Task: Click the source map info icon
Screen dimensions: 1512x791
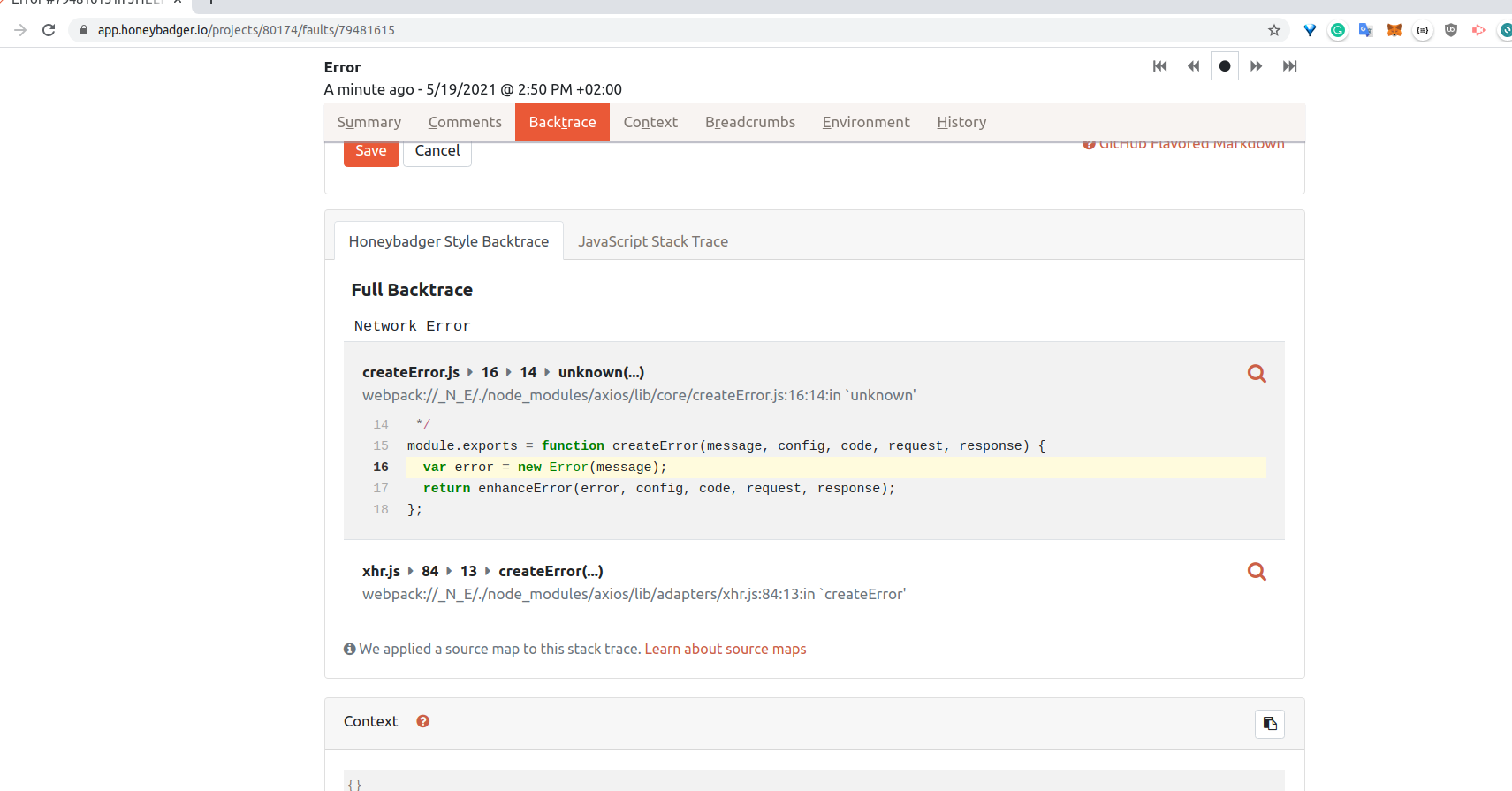Action: coord(350,649)
